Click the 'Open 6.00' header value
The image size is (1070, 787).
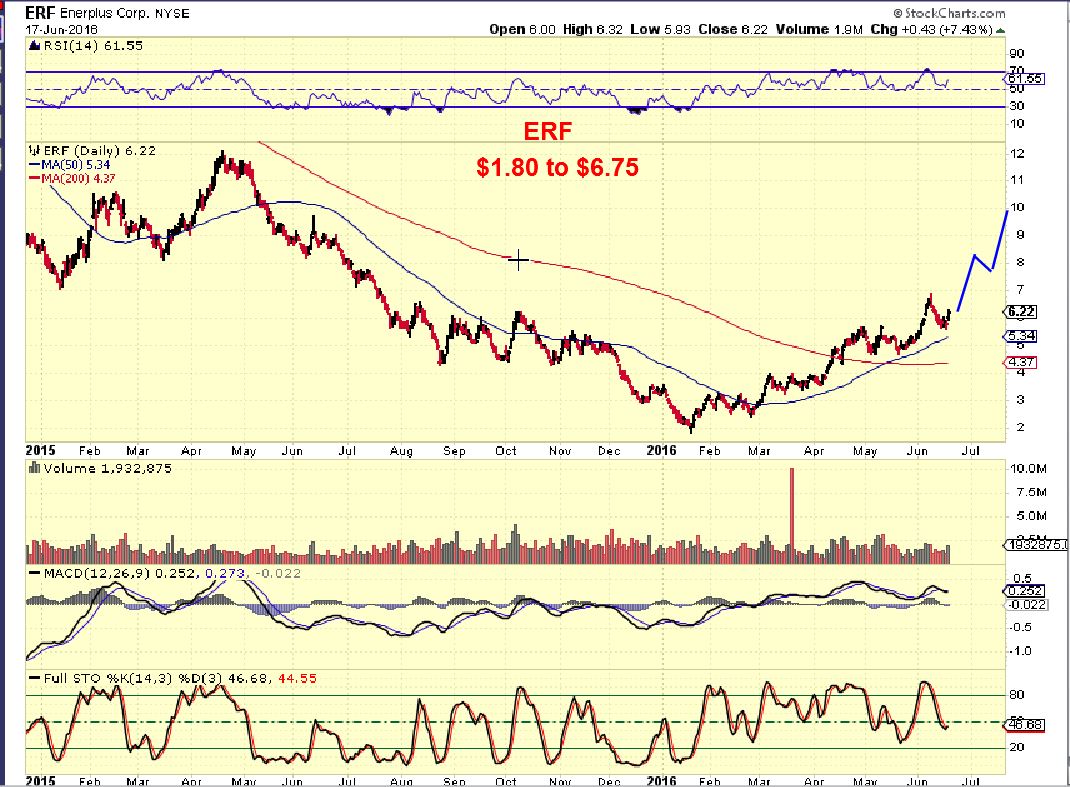522,29
